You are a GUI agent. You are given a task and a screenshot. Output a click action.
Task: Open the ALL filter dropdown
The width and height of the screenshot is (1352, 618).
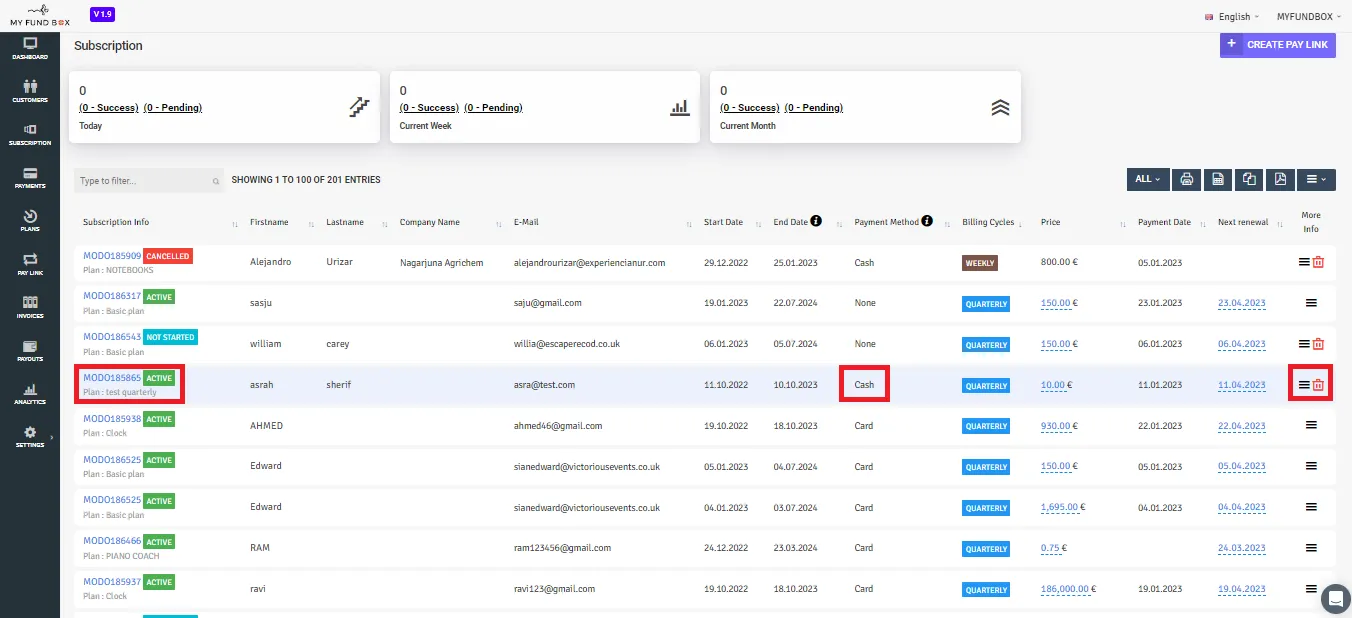(1147, 179)
